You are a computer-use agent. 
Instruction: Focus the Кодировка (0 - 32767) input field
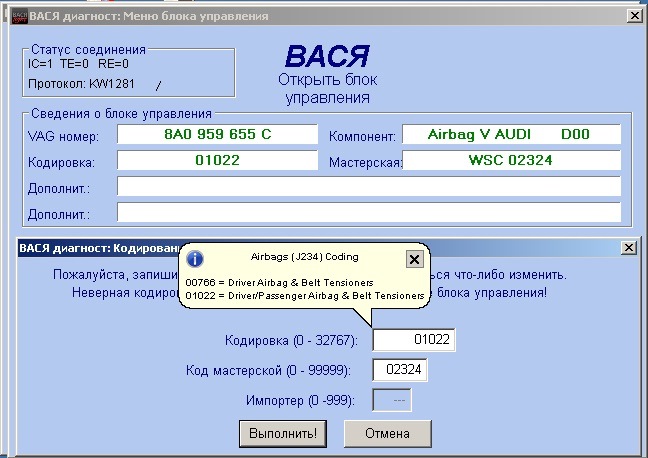(x=414, y=340)
